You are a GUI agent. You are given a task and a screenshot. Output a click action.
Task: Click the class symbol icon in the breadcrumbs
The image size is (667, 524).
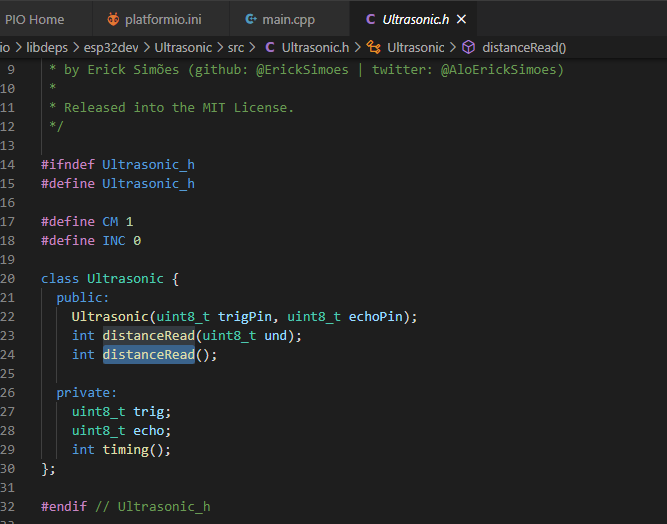(x=374, y=47)
